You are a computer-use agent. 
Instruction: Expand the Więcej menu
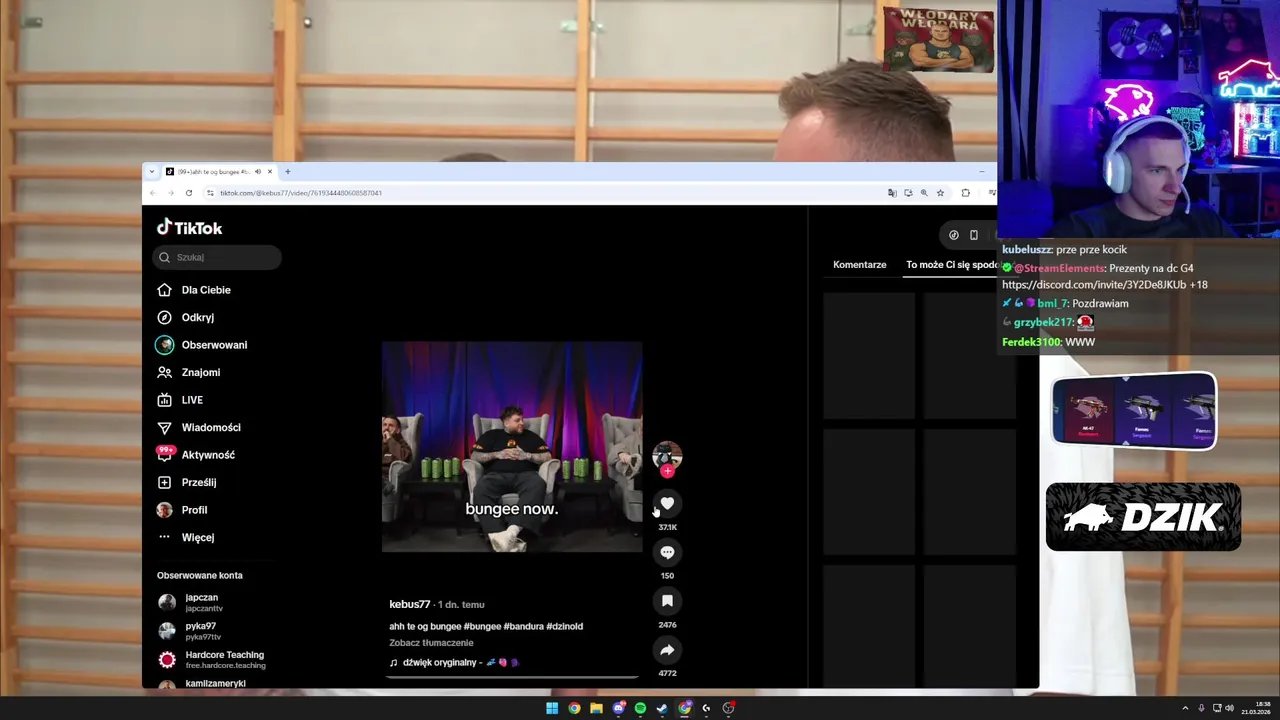(x=186, y=537)
